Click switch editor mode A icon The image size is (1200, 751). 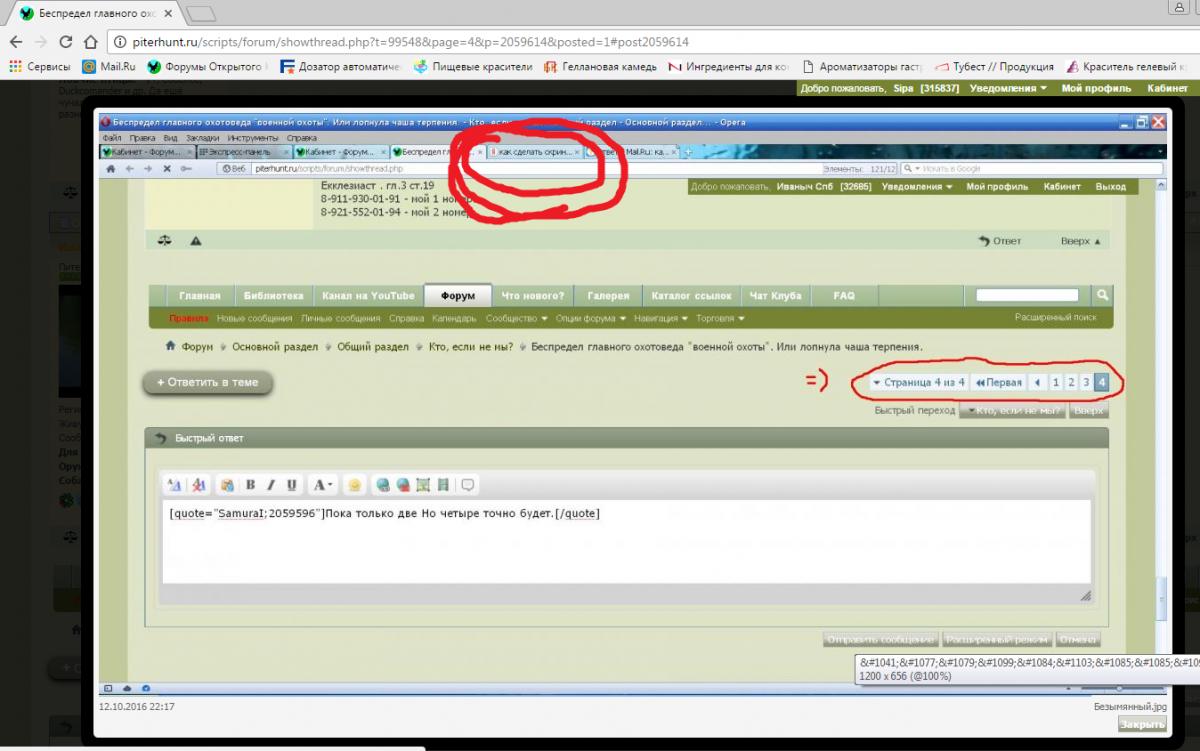(175, 485)
